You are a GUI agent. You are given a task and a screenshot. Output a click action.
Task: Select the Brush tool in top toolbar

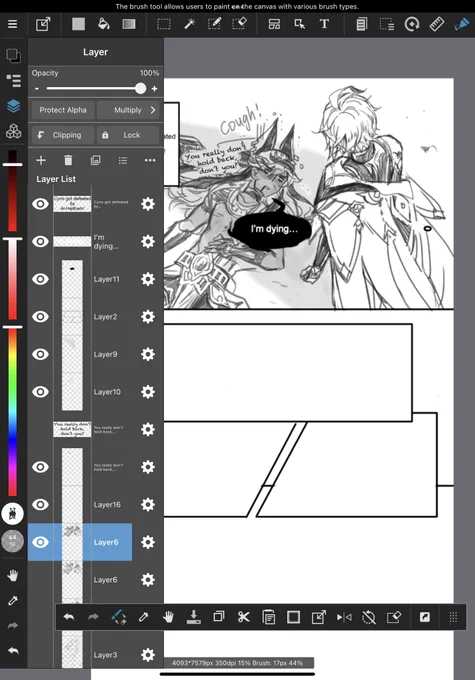click(462, 24)
